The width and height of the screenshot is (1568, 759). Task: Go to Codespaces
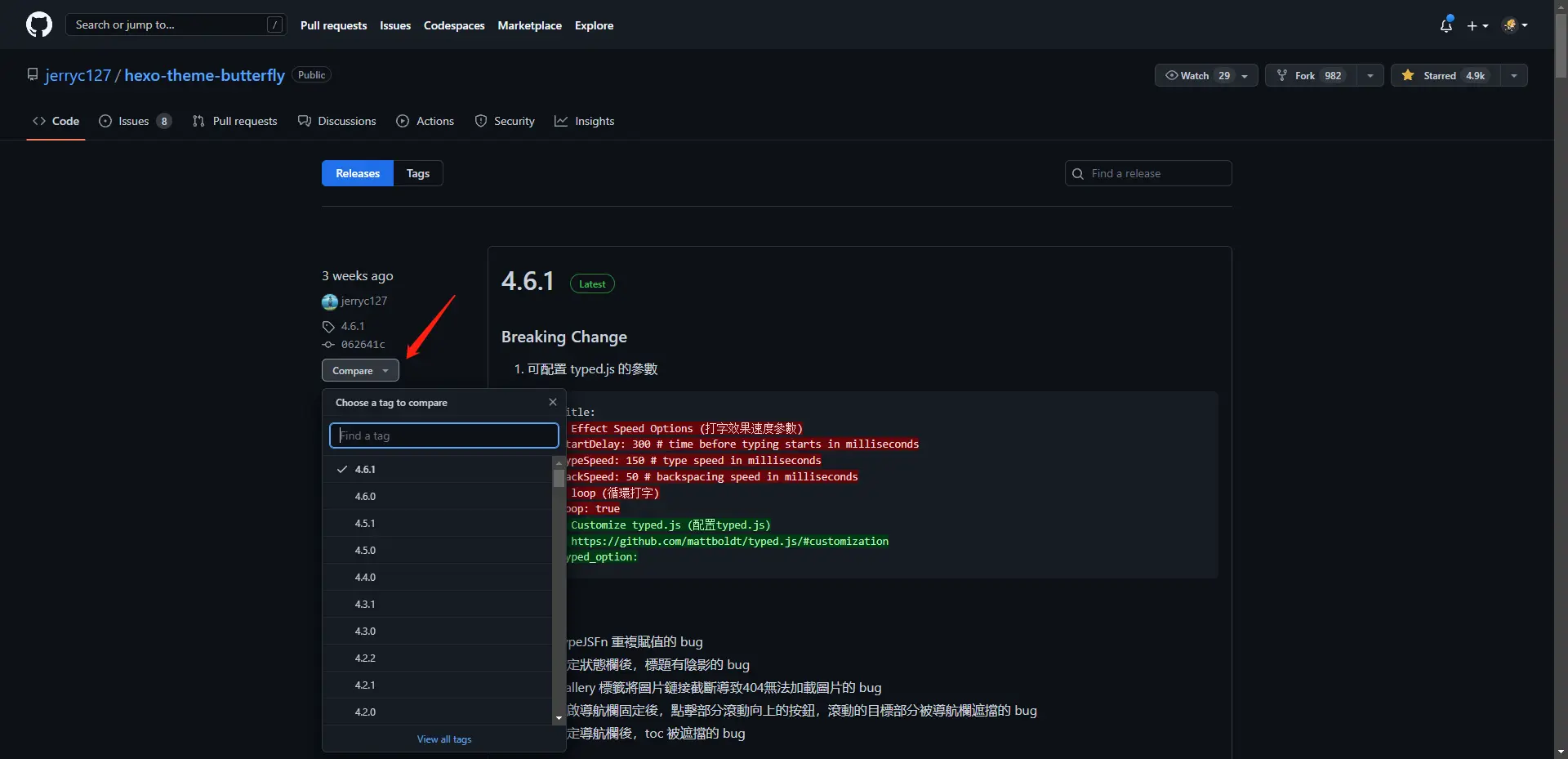[x=454, y=25]
